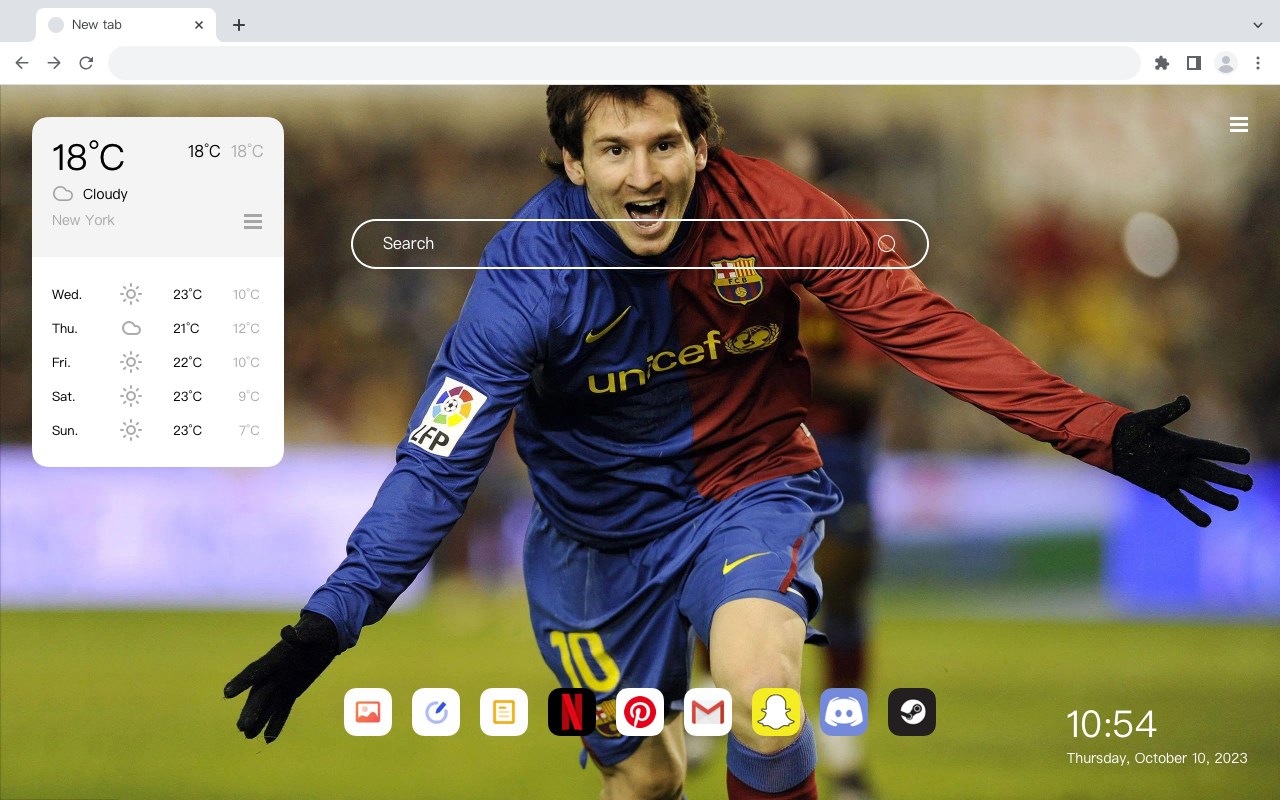
Task: Click the 18°C current temperature
Action: 88,157
